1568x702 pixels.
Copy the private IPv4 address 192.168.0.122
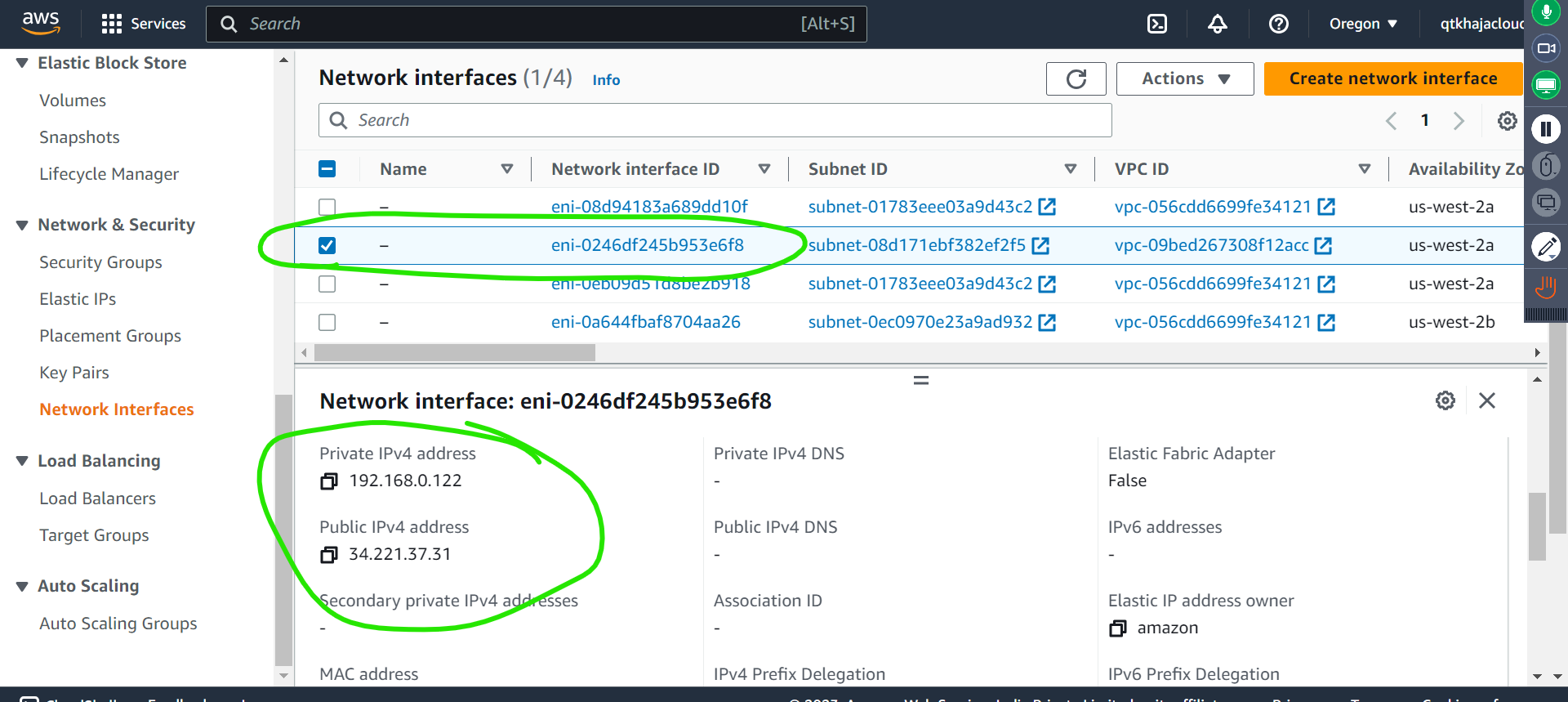(328, 481)
